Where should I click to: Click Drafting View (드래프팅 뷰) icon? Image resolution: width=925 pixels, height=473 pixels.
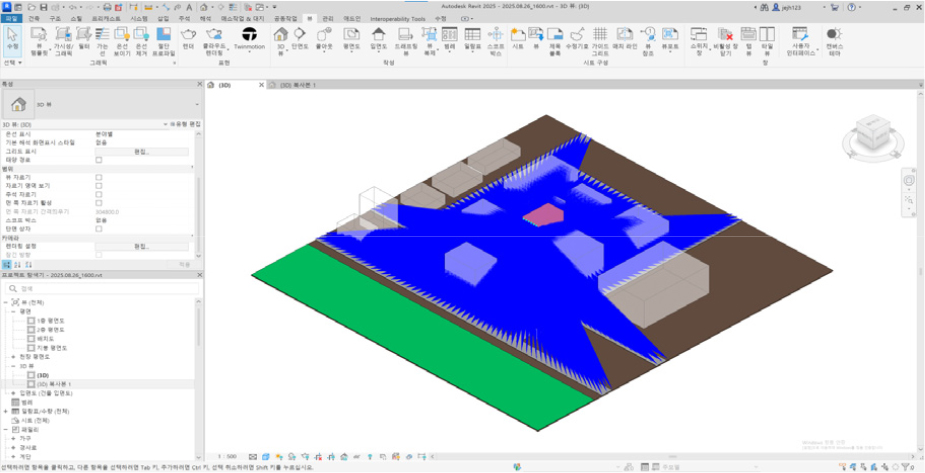click(406, 41)
